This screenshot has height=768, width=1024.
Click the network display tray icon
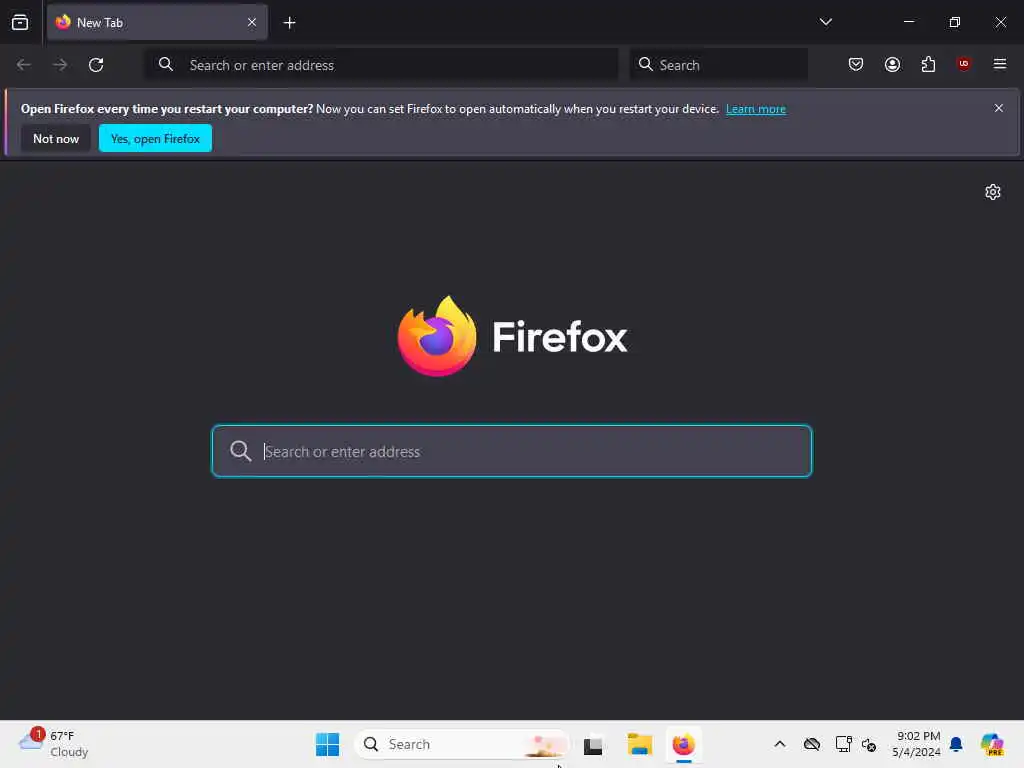pyautogui.click(x=843, y=744)
